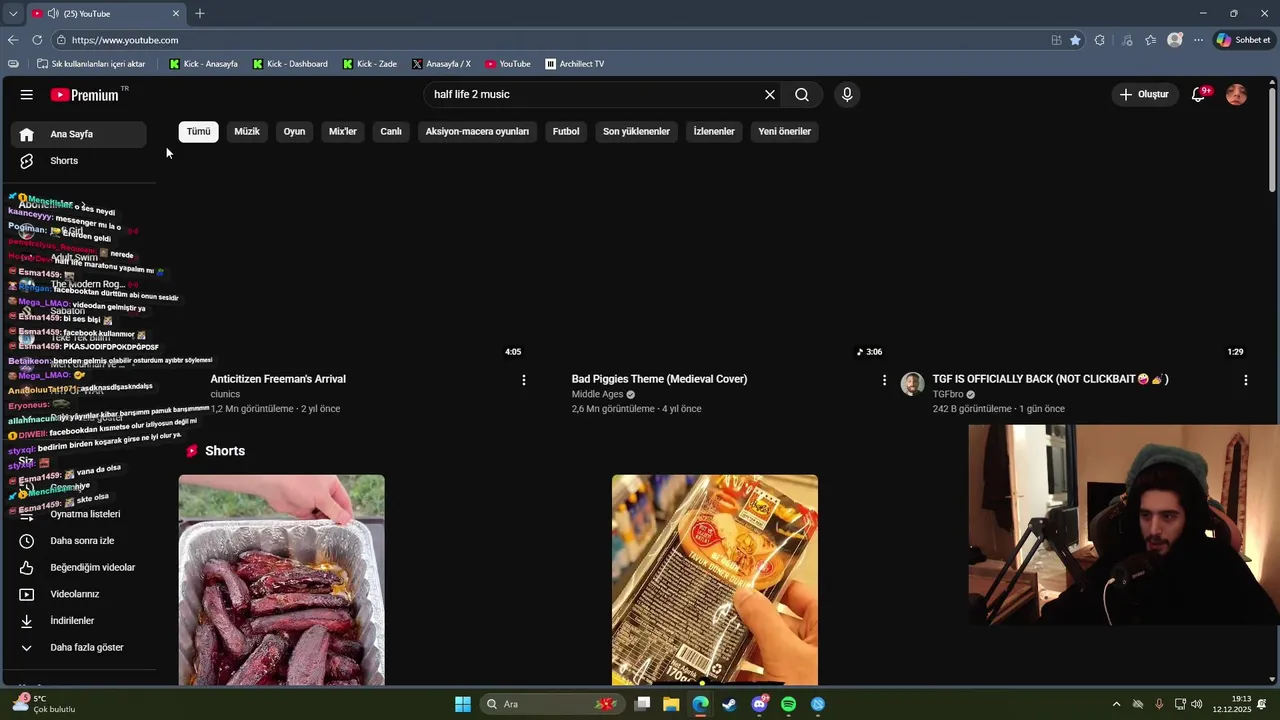Open options for Bad Piggies Theme video
The width and height of the screenshot is (1280, 720).
(x=884, y=380)
